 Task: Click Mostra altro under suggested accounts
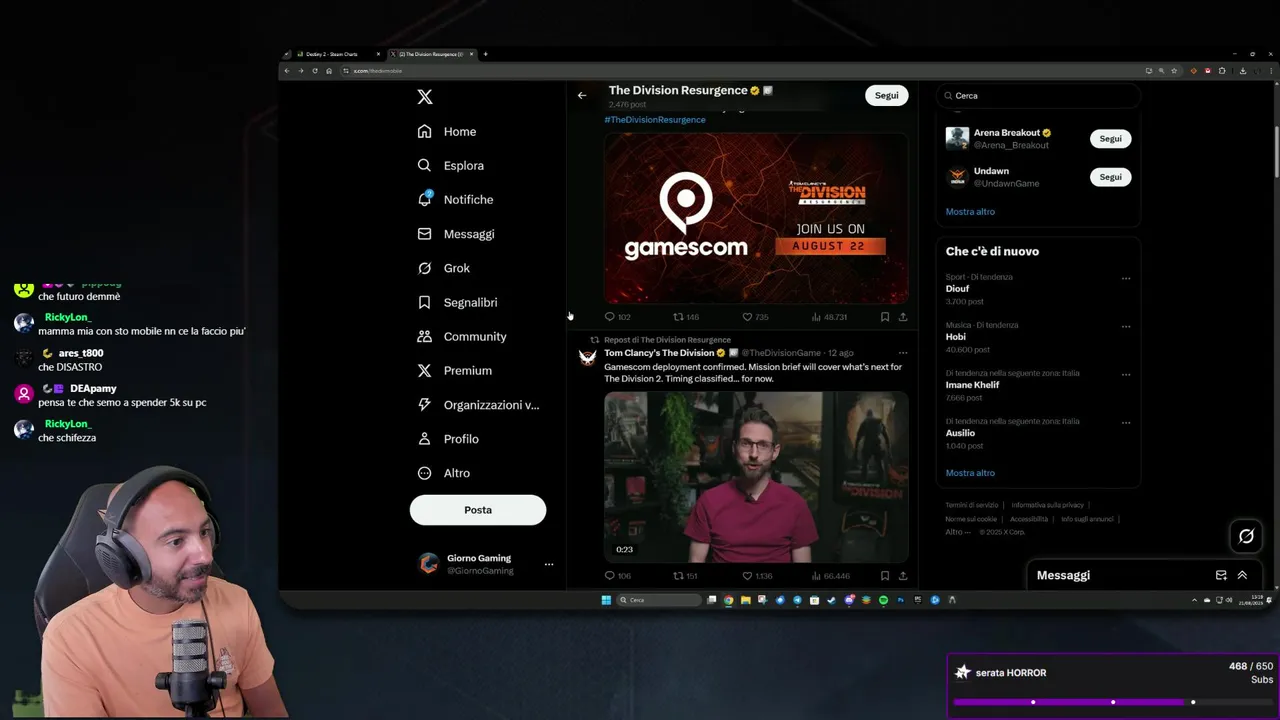[970, 212]
